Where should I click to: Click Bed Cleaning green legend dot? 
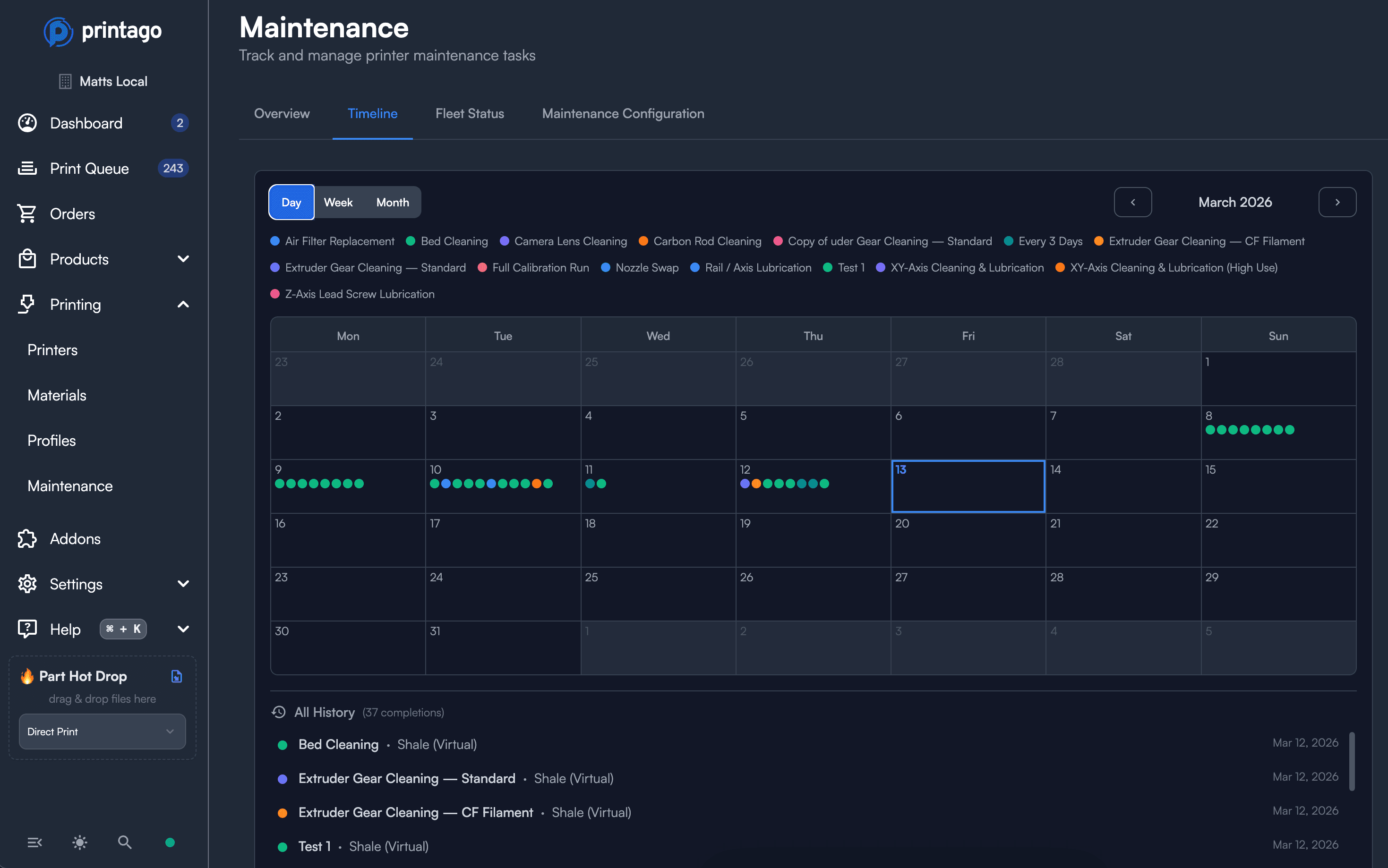coord(411,241)
